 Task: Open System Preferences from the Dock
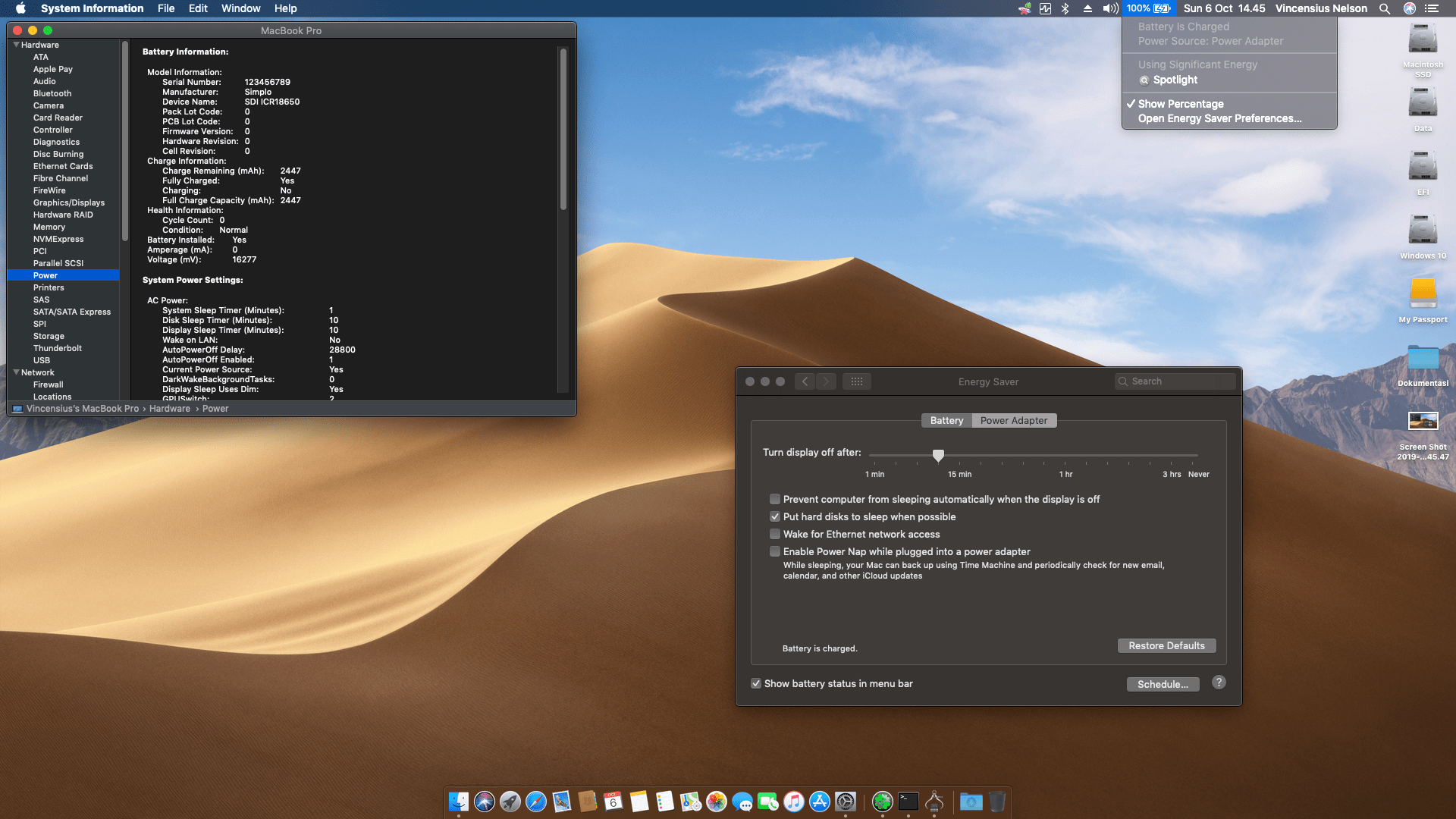[x=845, y=802]
